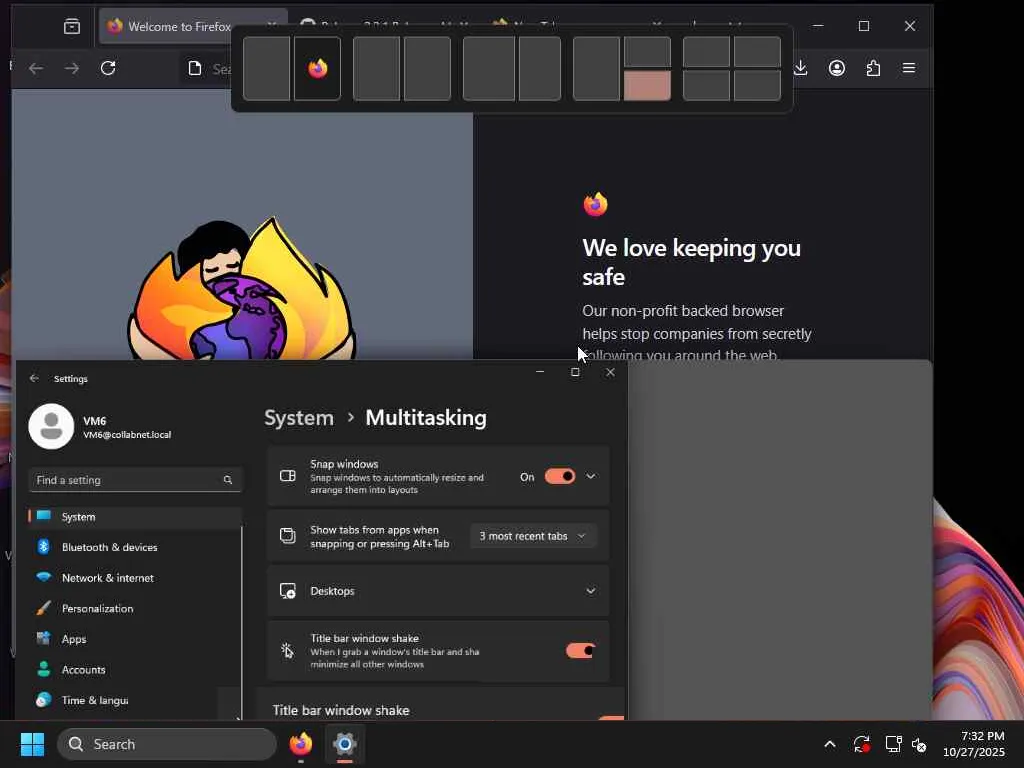1024x768 pixels.
Task: Open Firefox from the taskbar
Action: pyautogui.click(x=301, y=744)
